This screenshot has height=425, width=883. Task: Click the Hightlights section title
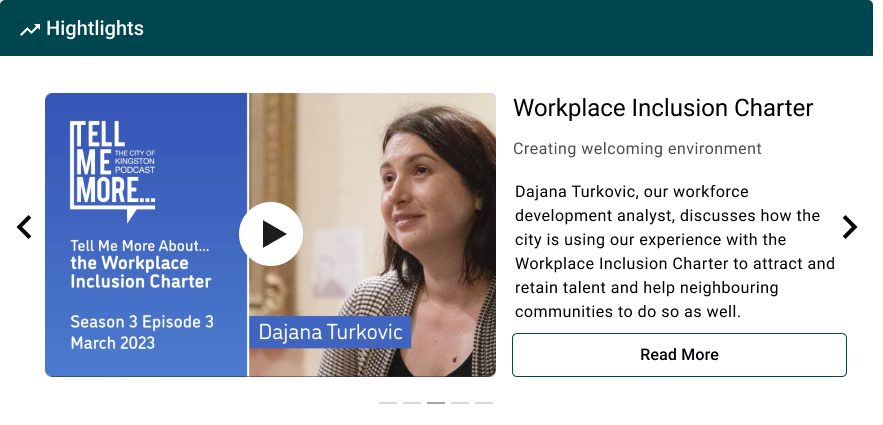point(95,29)
